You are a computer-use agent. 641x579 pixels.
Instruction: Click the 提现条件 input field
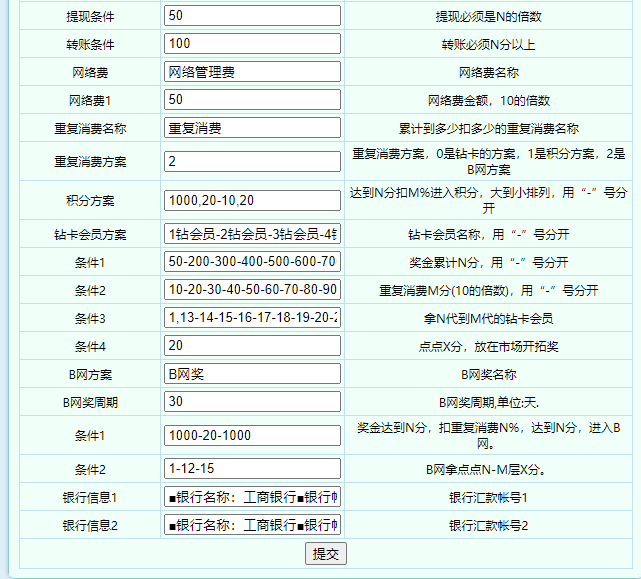point(252,16)
